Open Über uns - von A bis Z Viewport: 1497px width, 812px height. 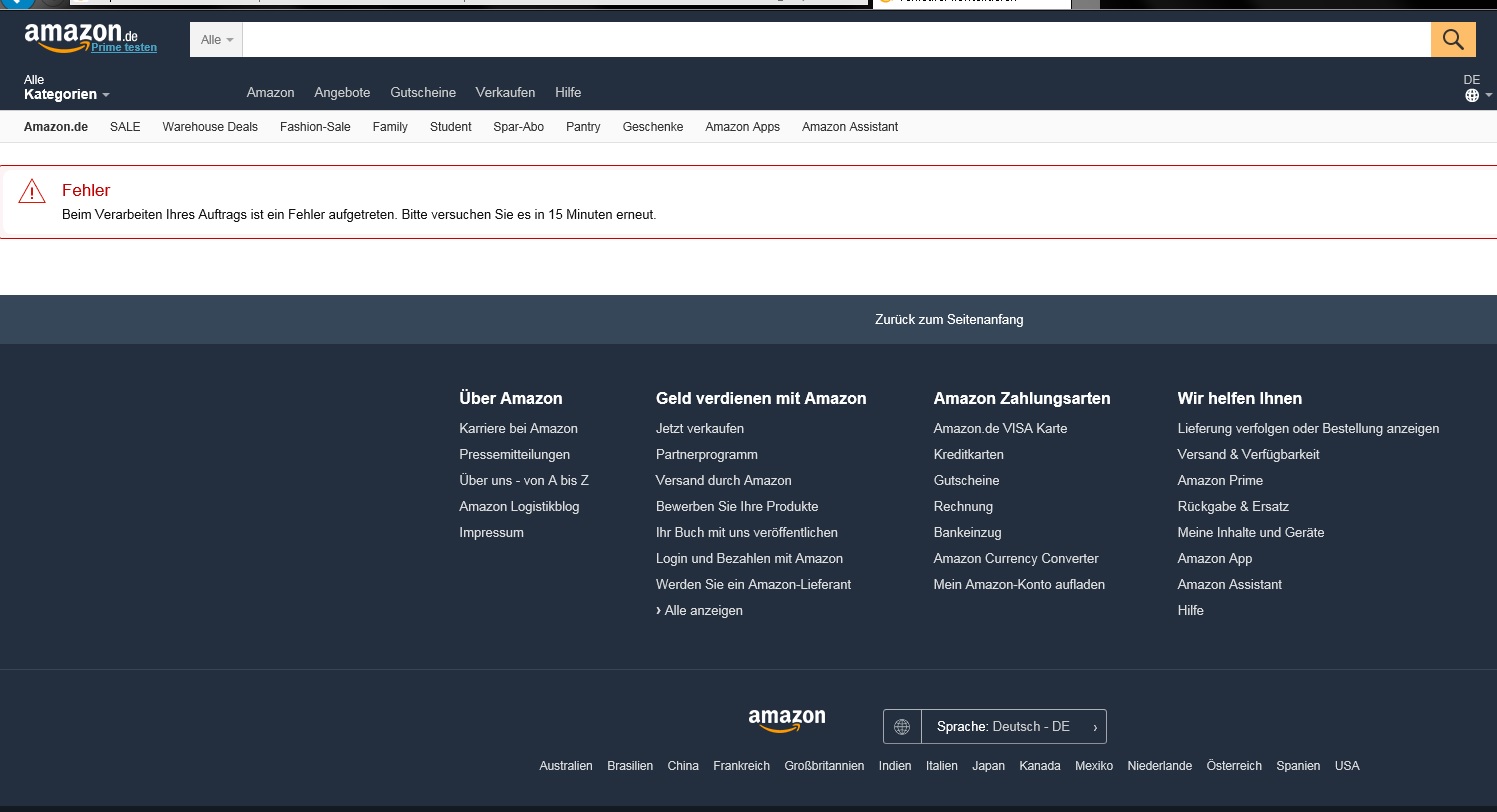click(524, 480)
